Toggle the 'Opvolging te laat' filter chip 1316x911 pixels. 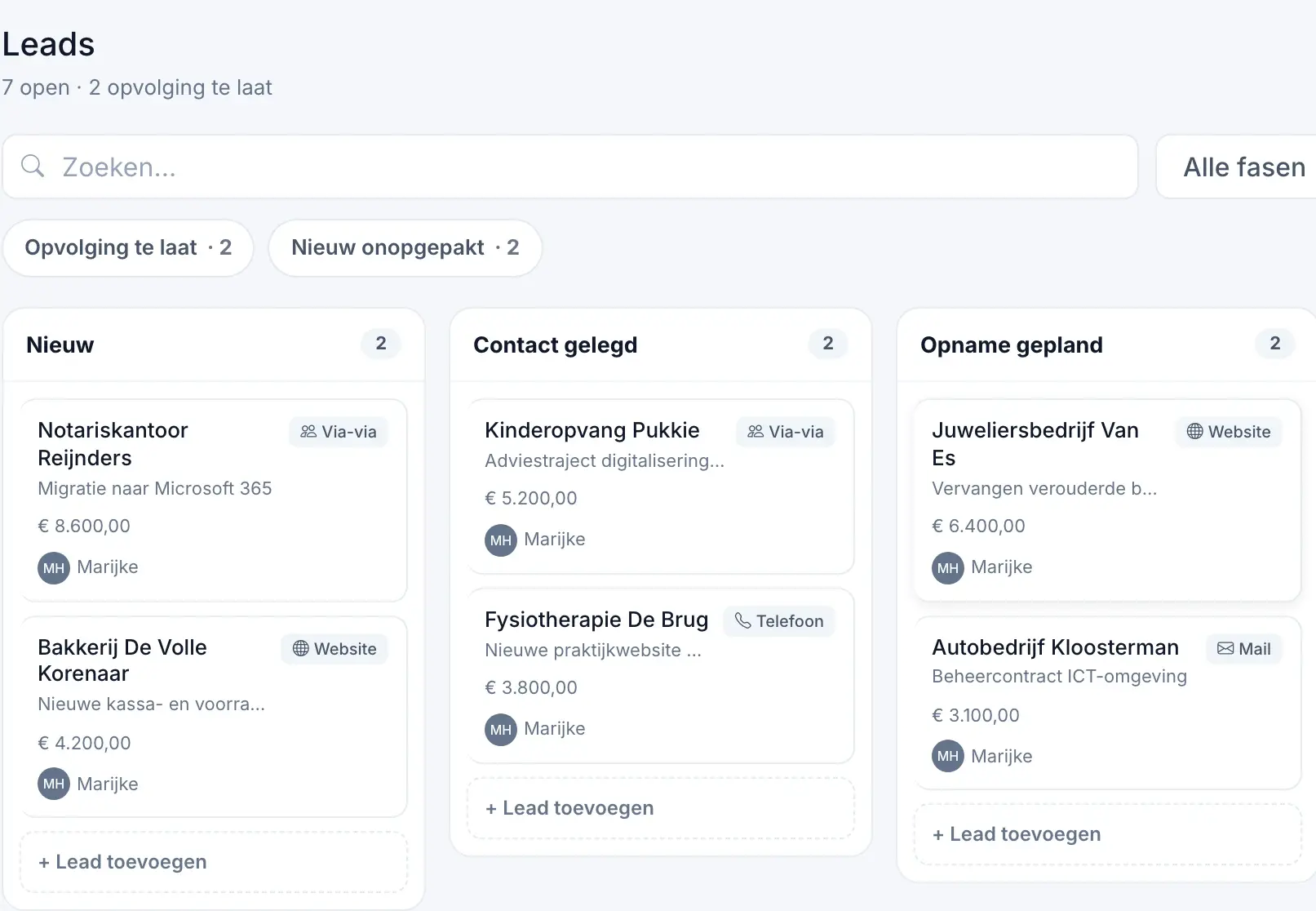[x=128, y=247]
